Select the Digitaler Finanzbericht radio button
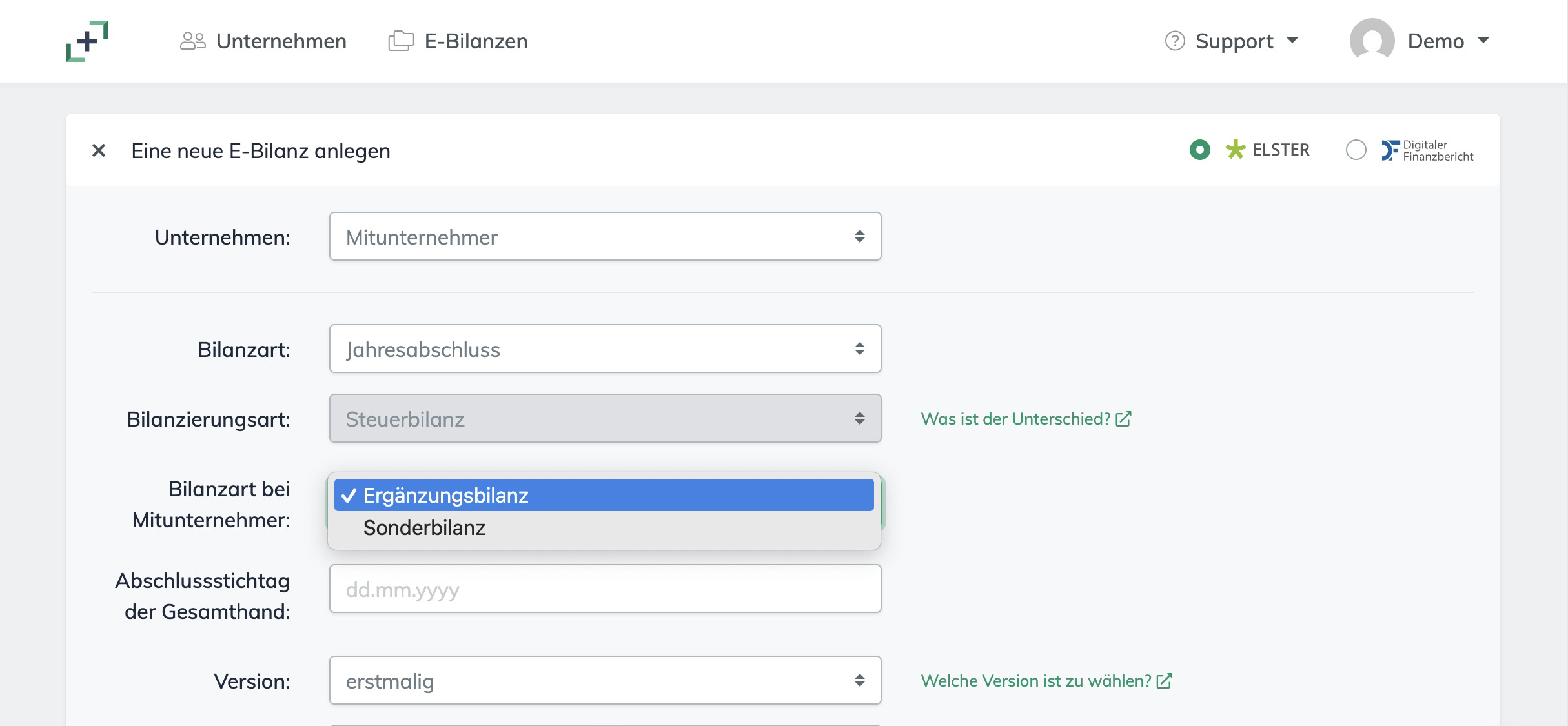 coord(1356,150)
